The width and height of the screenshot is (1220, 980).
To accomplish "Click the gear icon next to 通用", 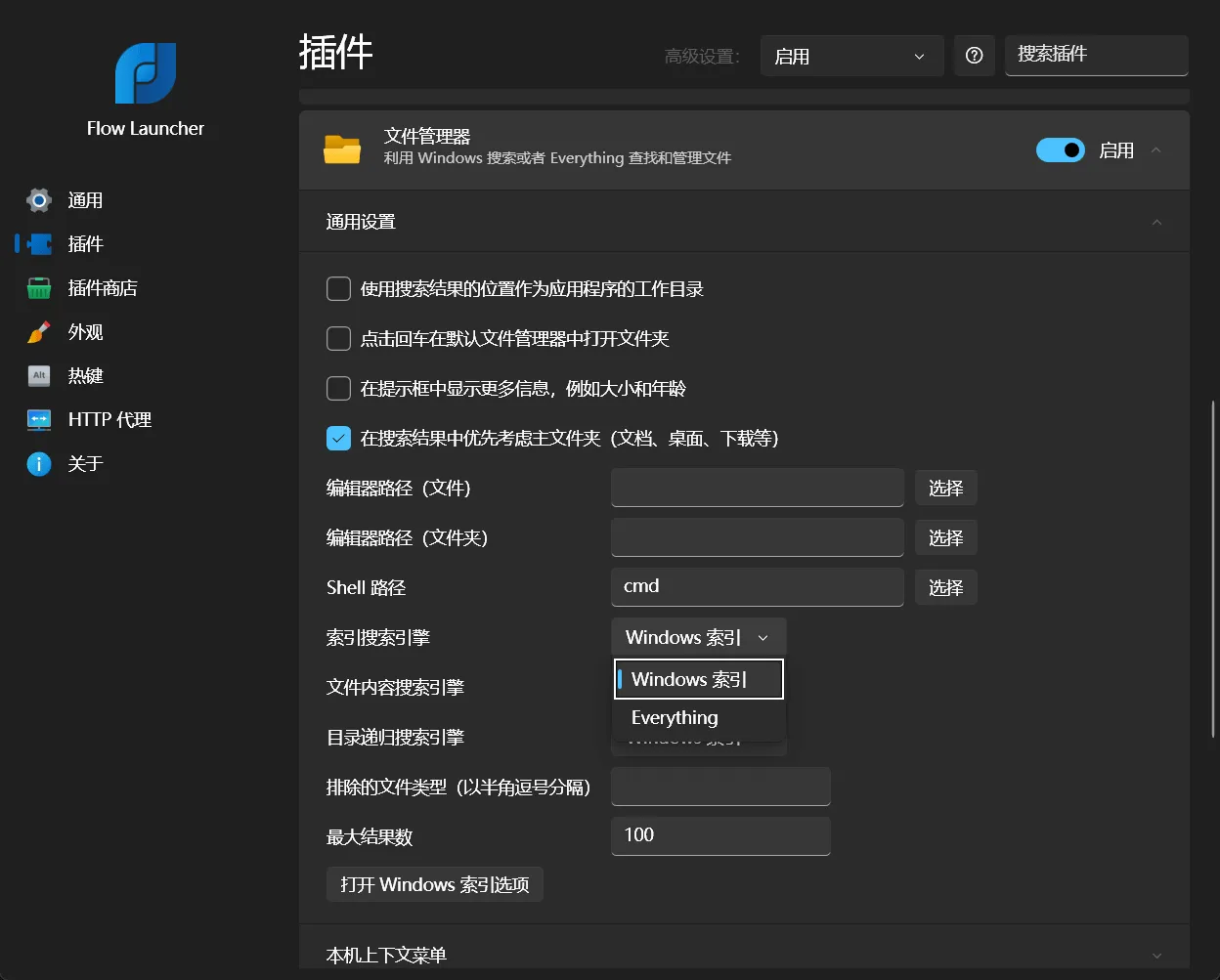I will [x=39, y=200].
